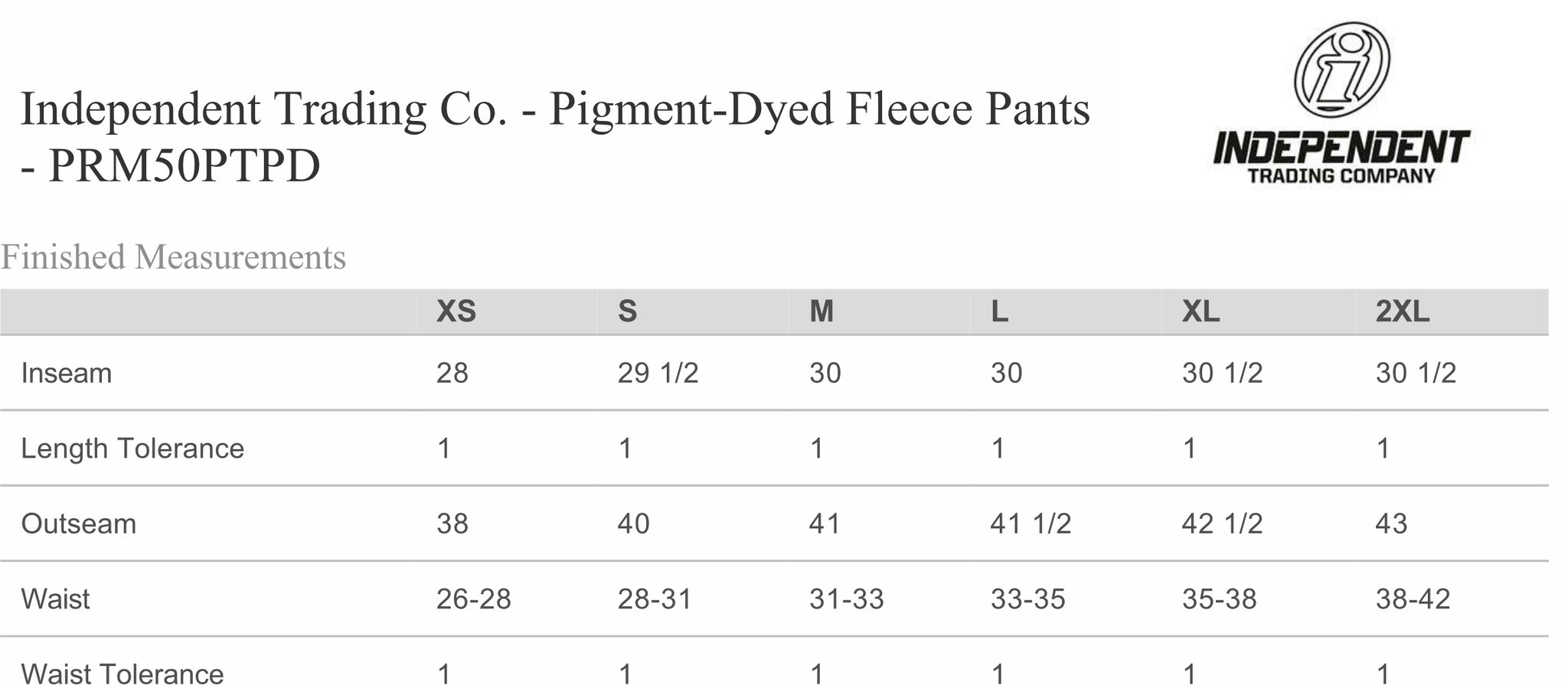Click the M size column header
1568x685 pixels.
click(x=822, y=312)
